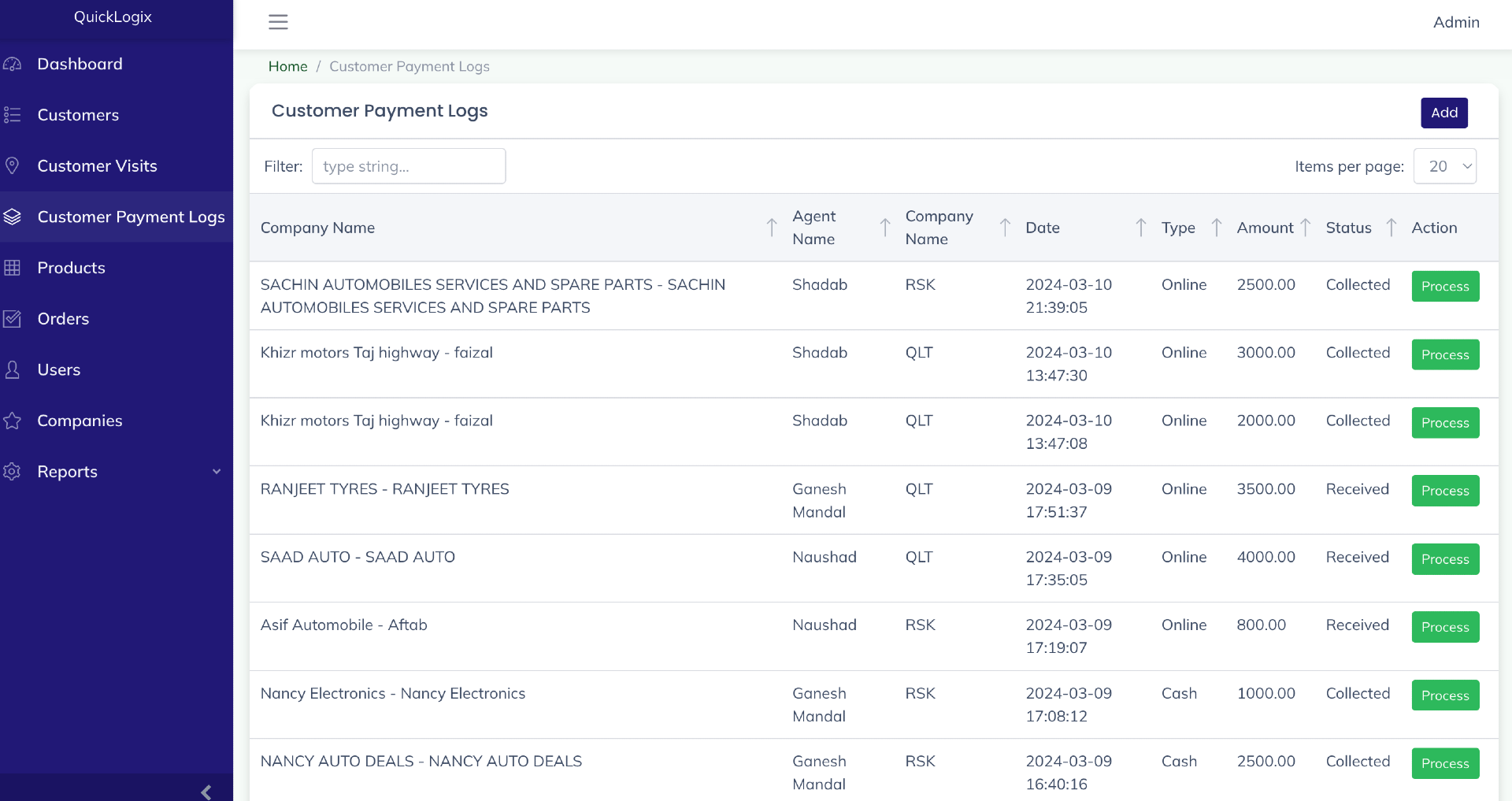
Task: Click the Orders checkbox-pencil icon in sidebar
Action: pos(13,319)
